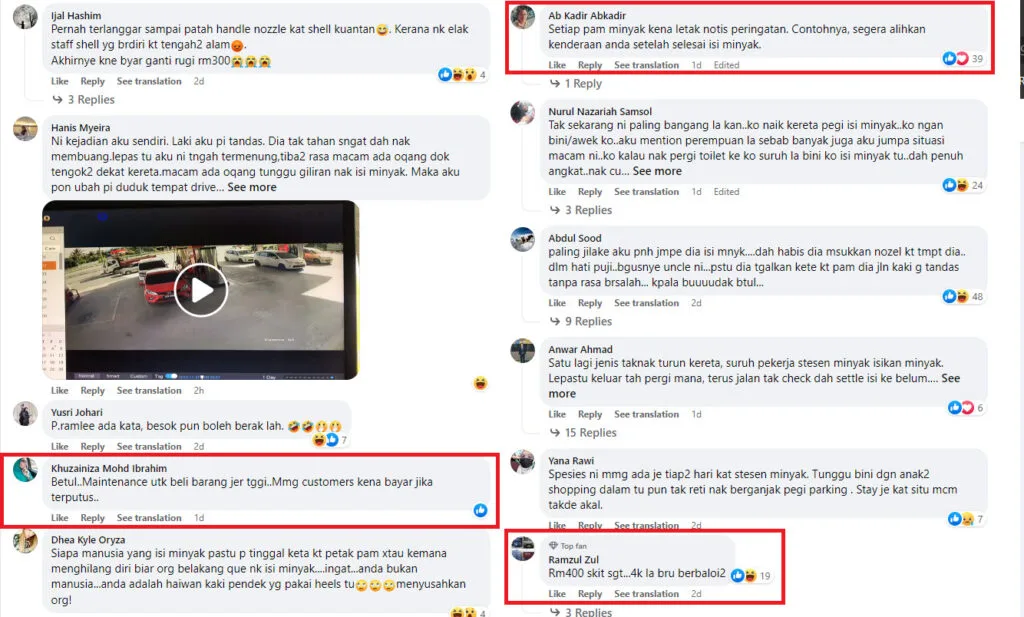Open Nurul Nazariah Samsol's avatar
1024x617 pixels.
pos(522,112)
